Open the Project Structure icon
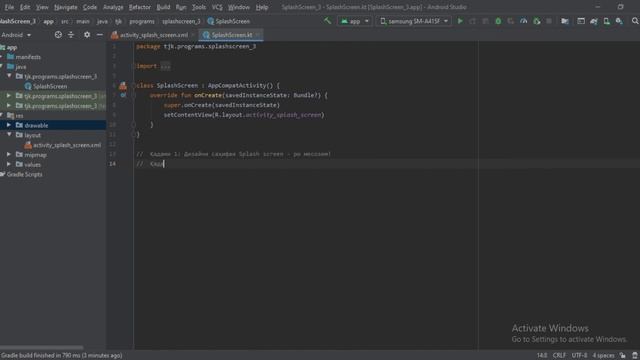 [x=565, y=21]
